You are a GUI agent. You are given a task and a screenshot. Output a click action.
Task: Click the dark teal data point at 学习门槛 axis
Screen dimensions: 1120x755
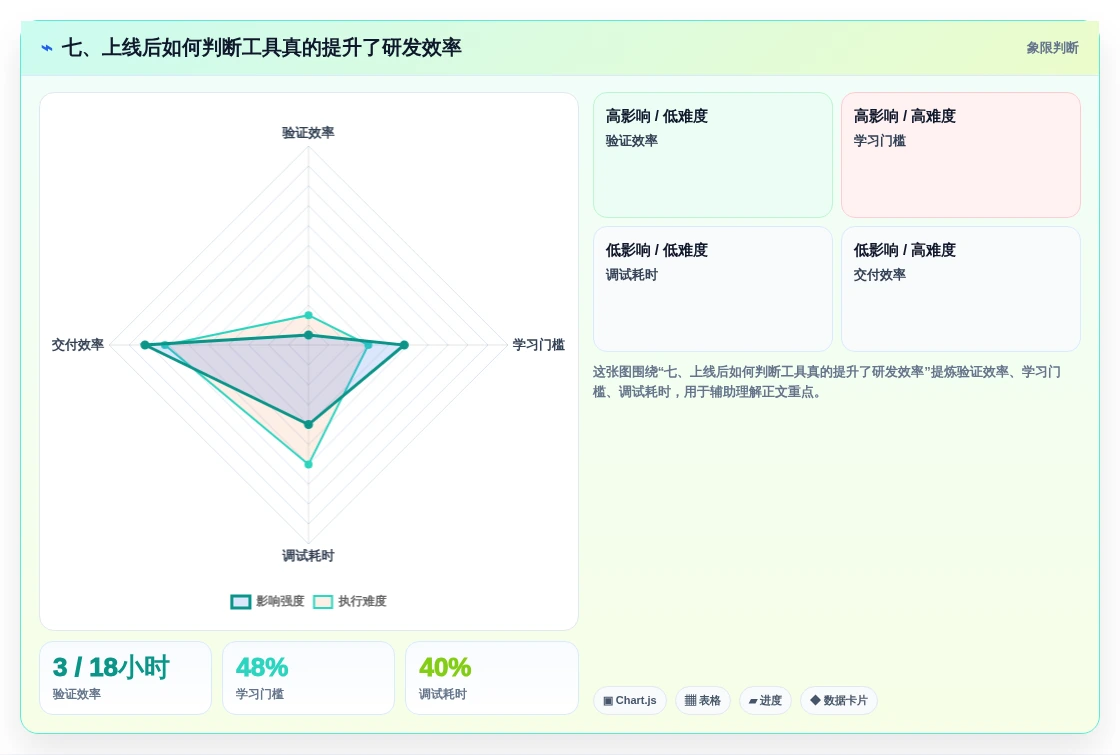404,345
